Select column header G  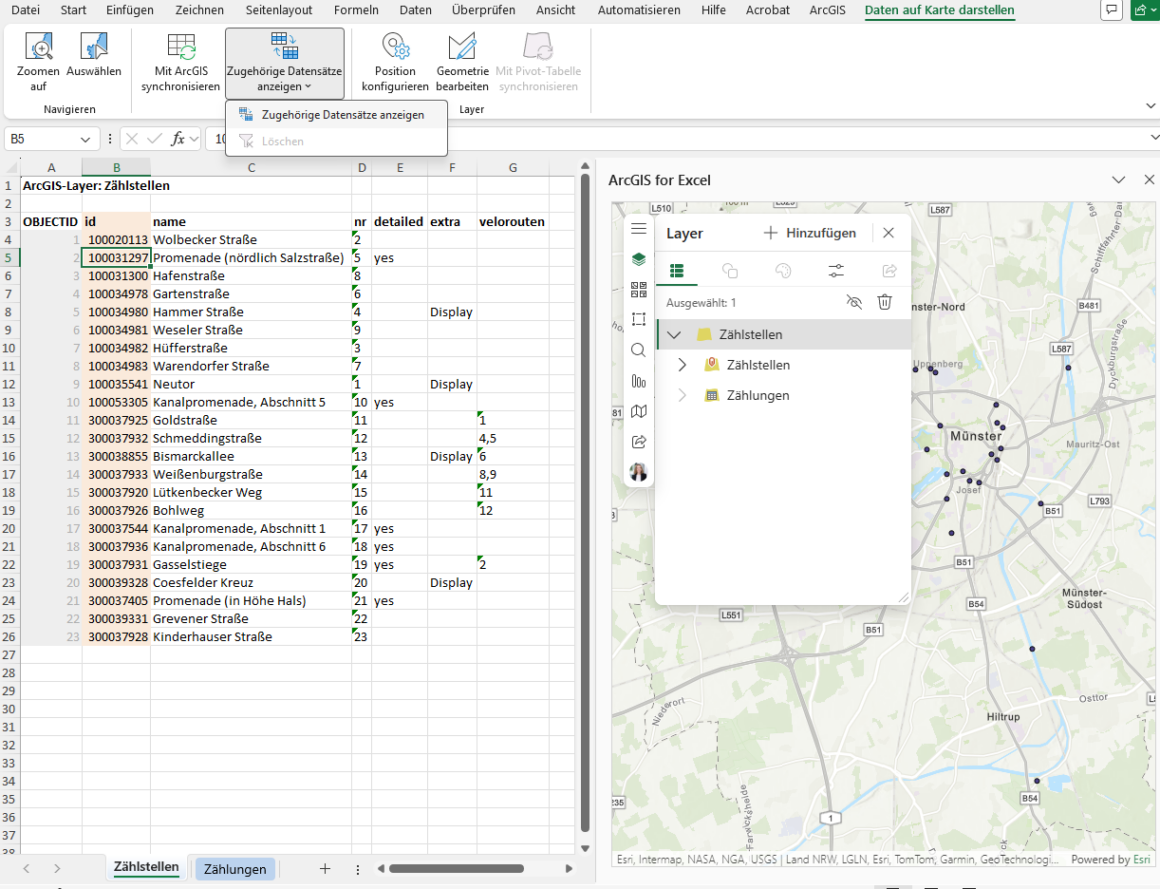pos(513,168)
